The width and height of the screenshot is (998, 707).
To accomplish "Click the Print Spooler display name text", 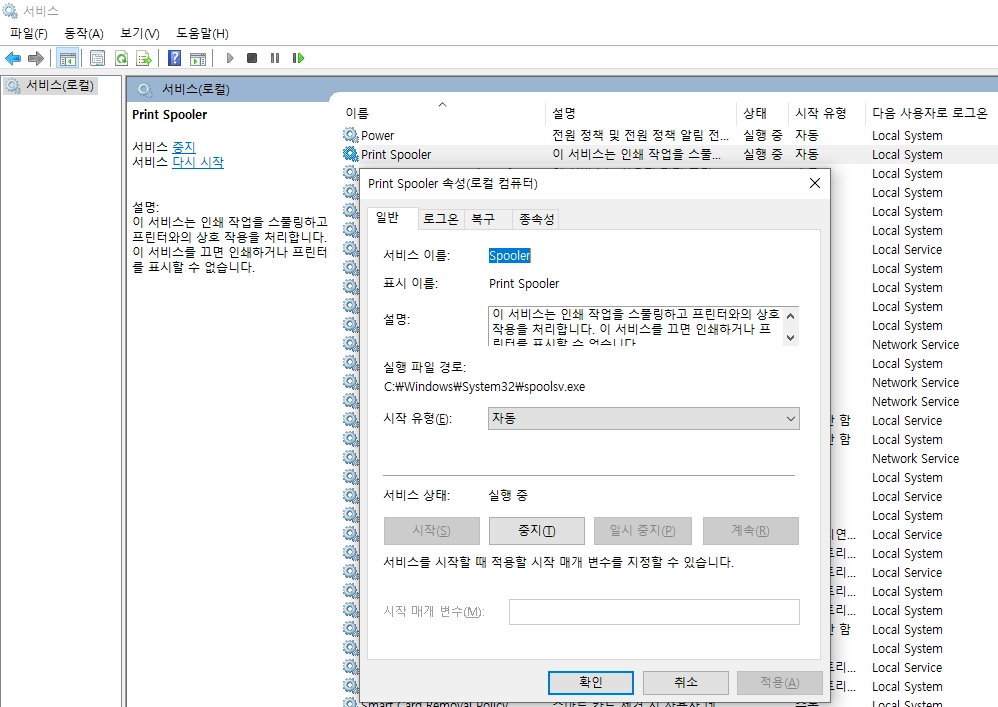I will point(524,284).
